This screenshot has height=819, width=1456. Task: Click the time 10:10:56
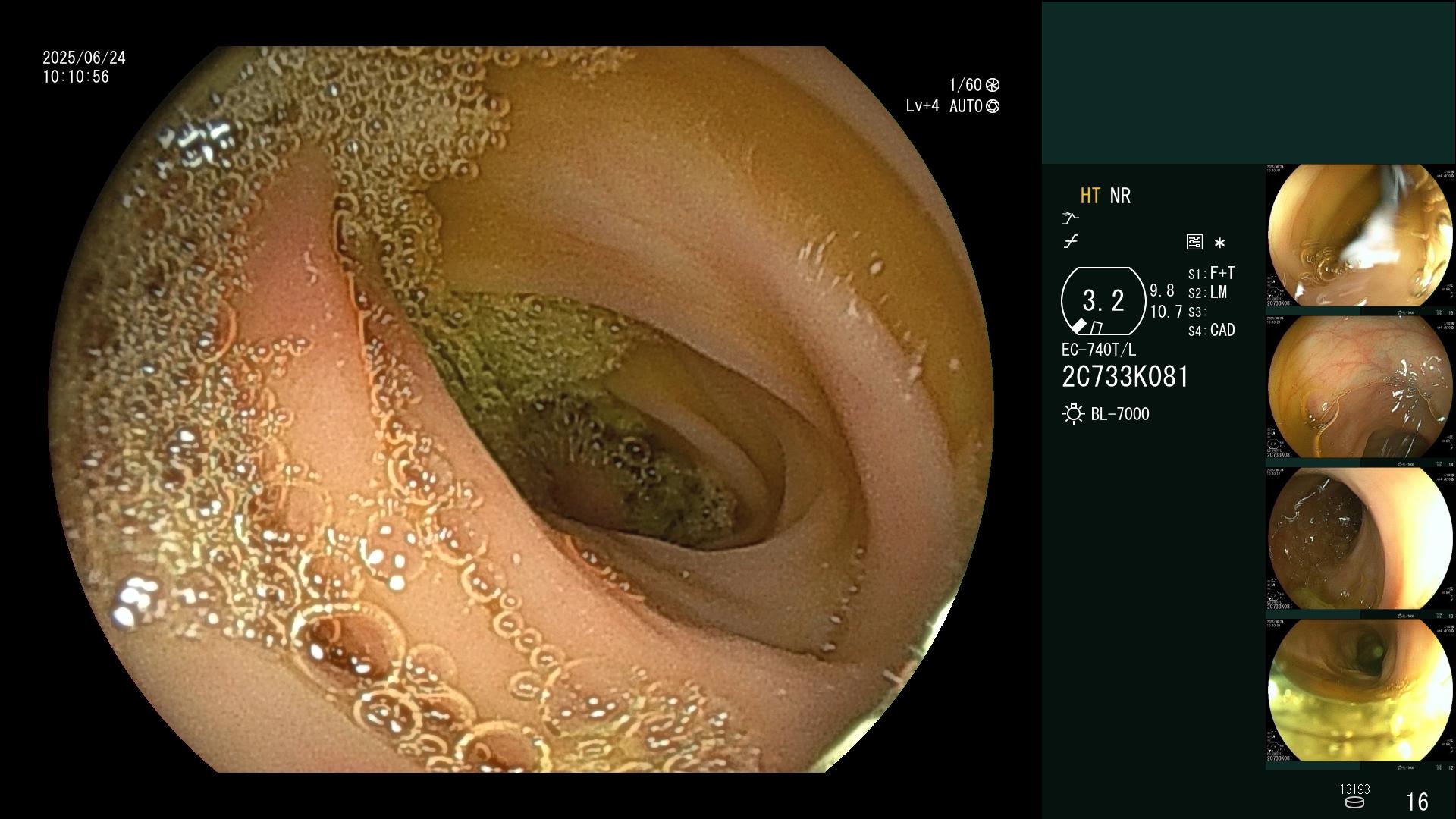[76, 77]
